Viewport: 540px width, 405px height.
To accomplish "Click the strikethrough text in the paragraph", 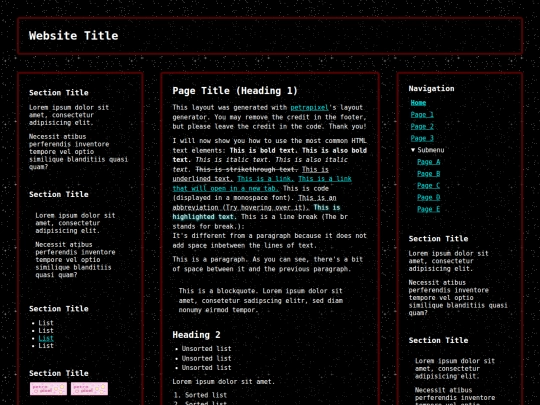I will [247, 169].
